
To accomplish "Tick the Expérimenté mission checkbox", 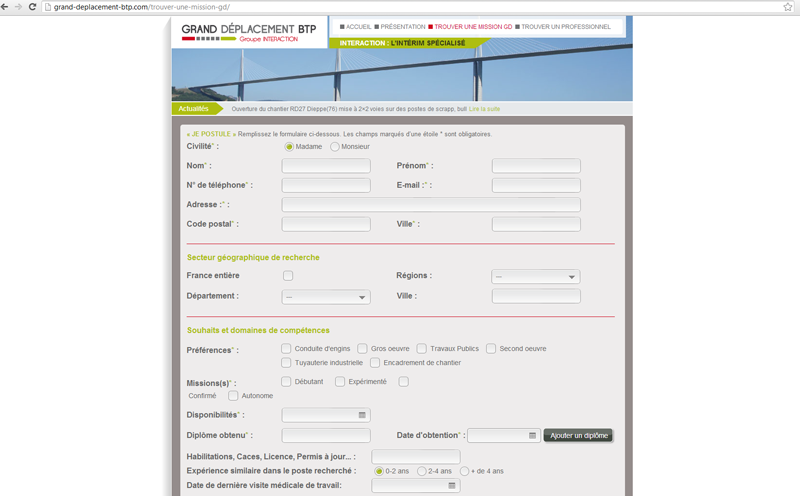I will (340, 382).
